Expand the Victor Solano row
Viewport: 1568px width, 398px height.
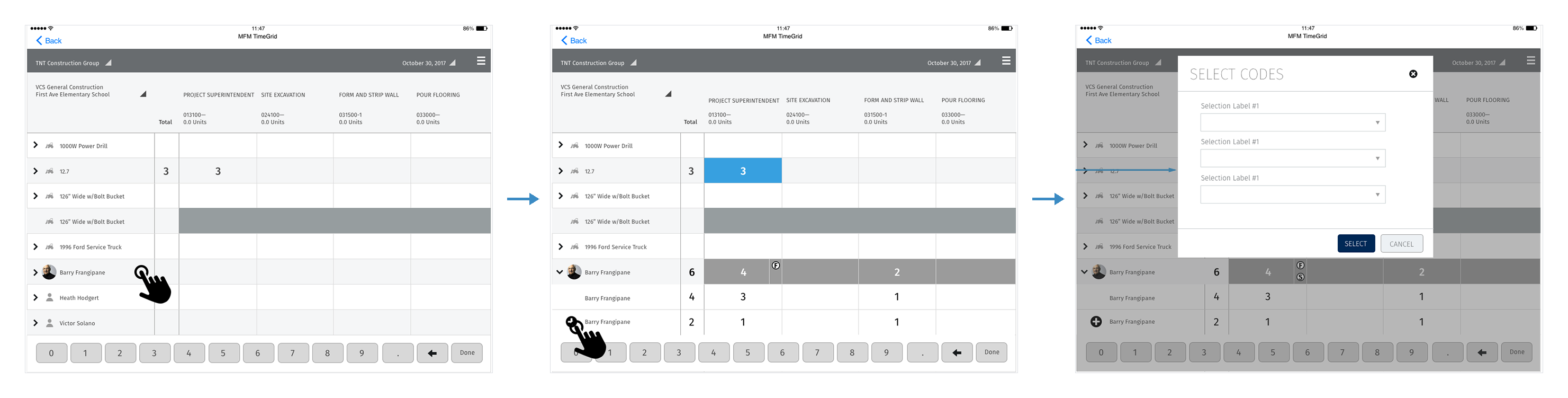coord(35,323)
